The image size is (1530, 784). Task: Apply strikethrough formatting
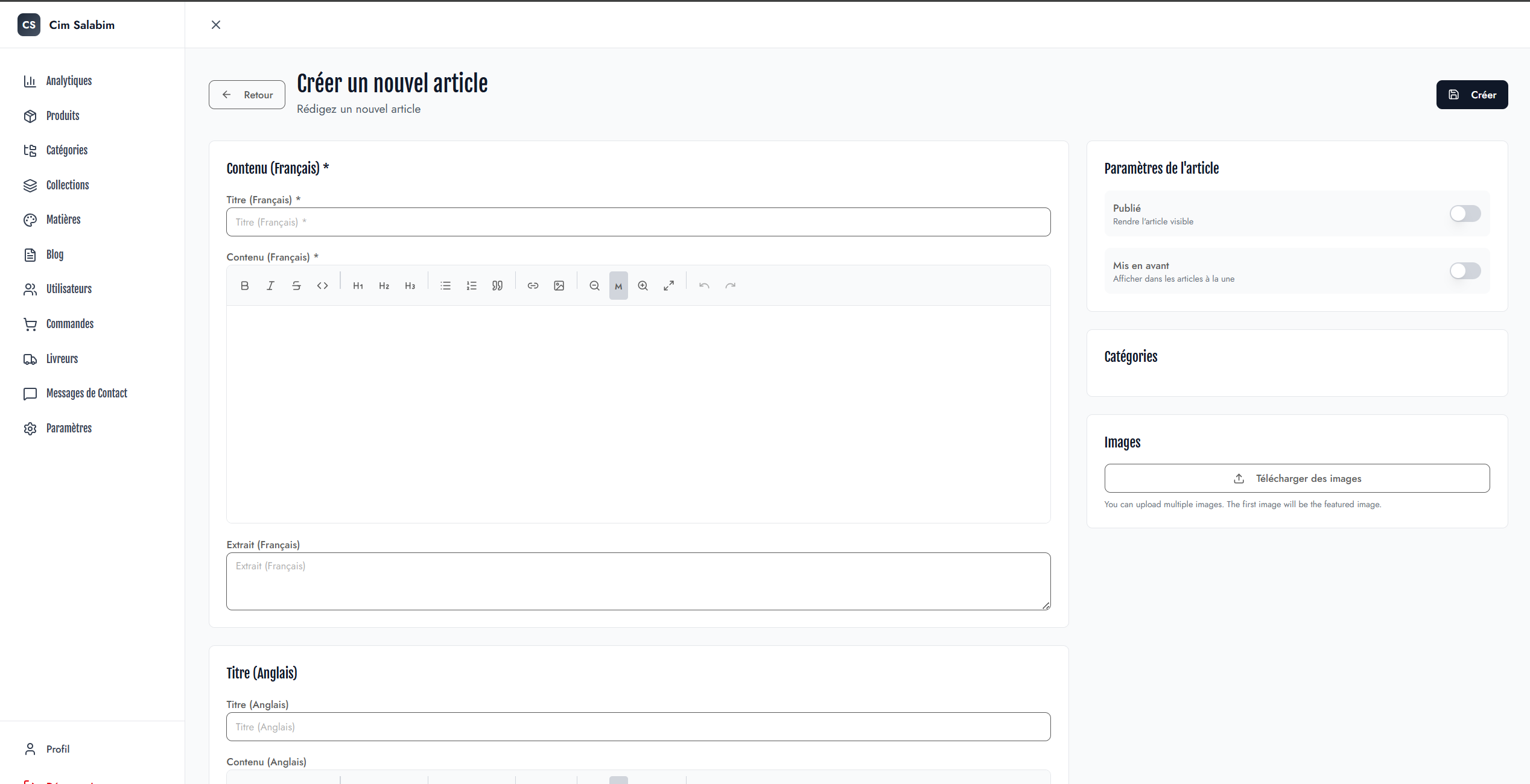pos(296,285)
